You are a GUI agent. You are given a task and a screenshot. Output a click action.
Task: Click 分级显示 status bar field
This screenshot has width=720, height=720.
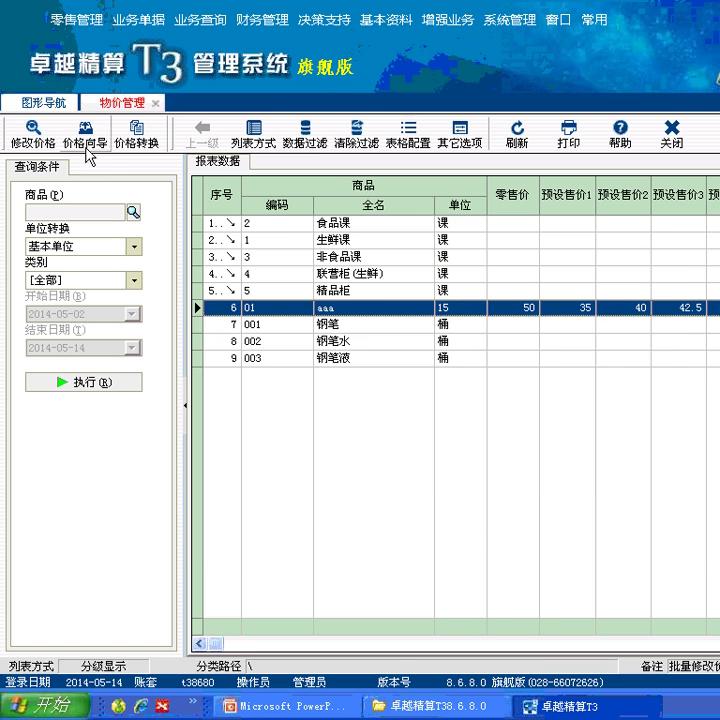[104, 666]
